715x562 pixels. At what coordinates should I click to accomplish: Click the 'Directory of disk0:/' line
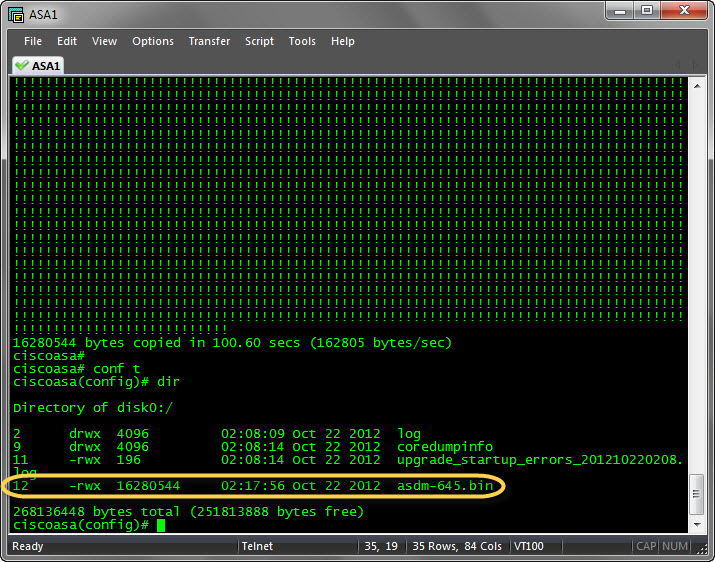93,408
